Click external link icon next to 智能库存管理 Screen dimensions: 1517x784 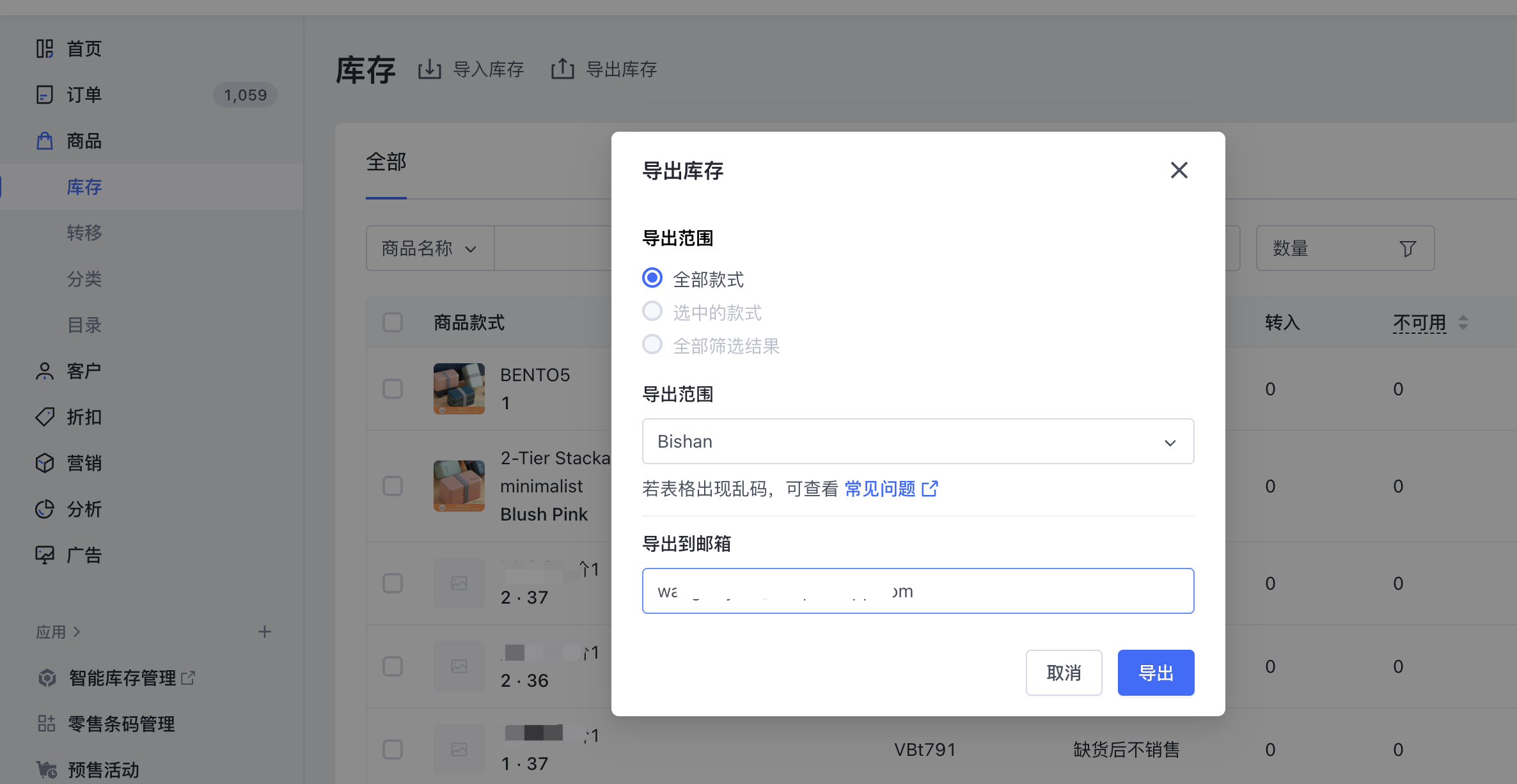[188, 678]
